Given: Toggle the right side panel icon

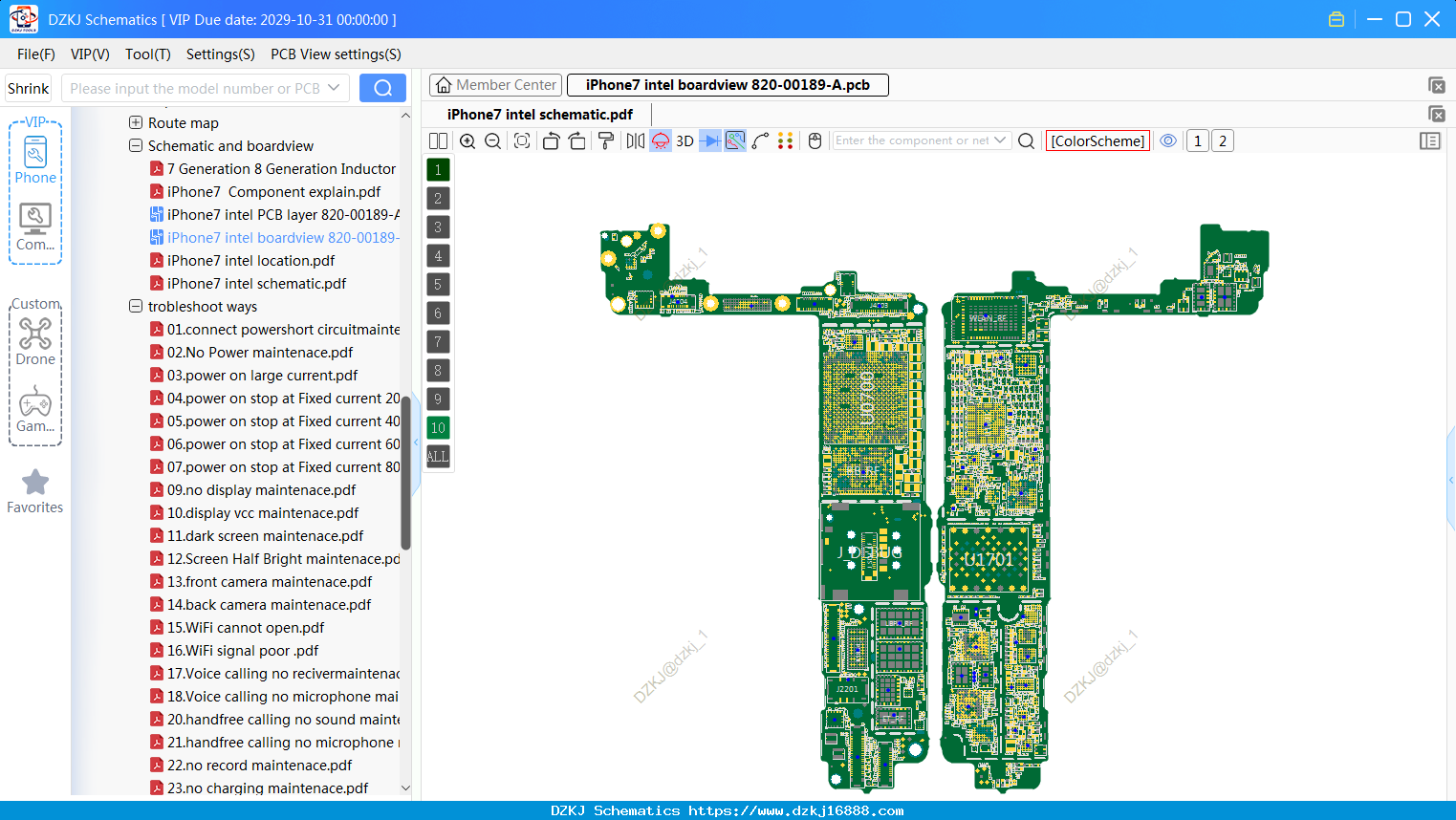Looking at the screenshot, I should coord(1430,140).
